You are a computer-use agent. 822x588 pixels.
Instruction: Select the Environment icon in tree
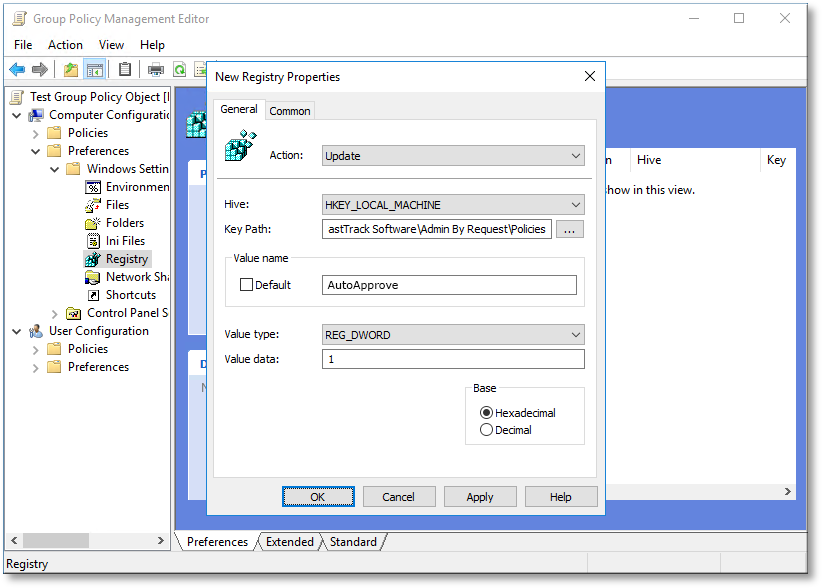[x=94, y=187]
